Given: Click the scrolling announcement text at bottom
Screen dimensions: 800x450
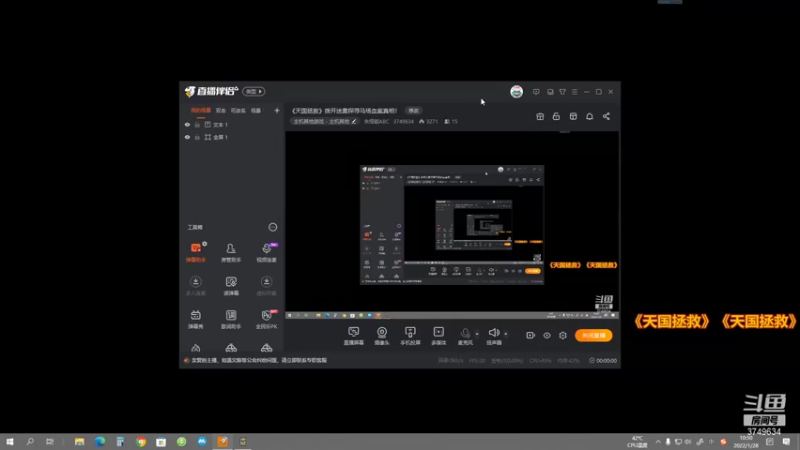Looking at the screenshot, I should (259, 360).
